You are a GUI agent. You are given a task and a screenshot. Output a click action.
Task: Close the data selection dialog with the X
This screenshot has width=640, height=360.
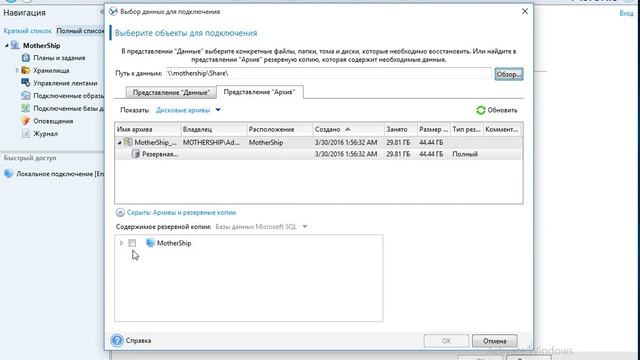[525, 11]
